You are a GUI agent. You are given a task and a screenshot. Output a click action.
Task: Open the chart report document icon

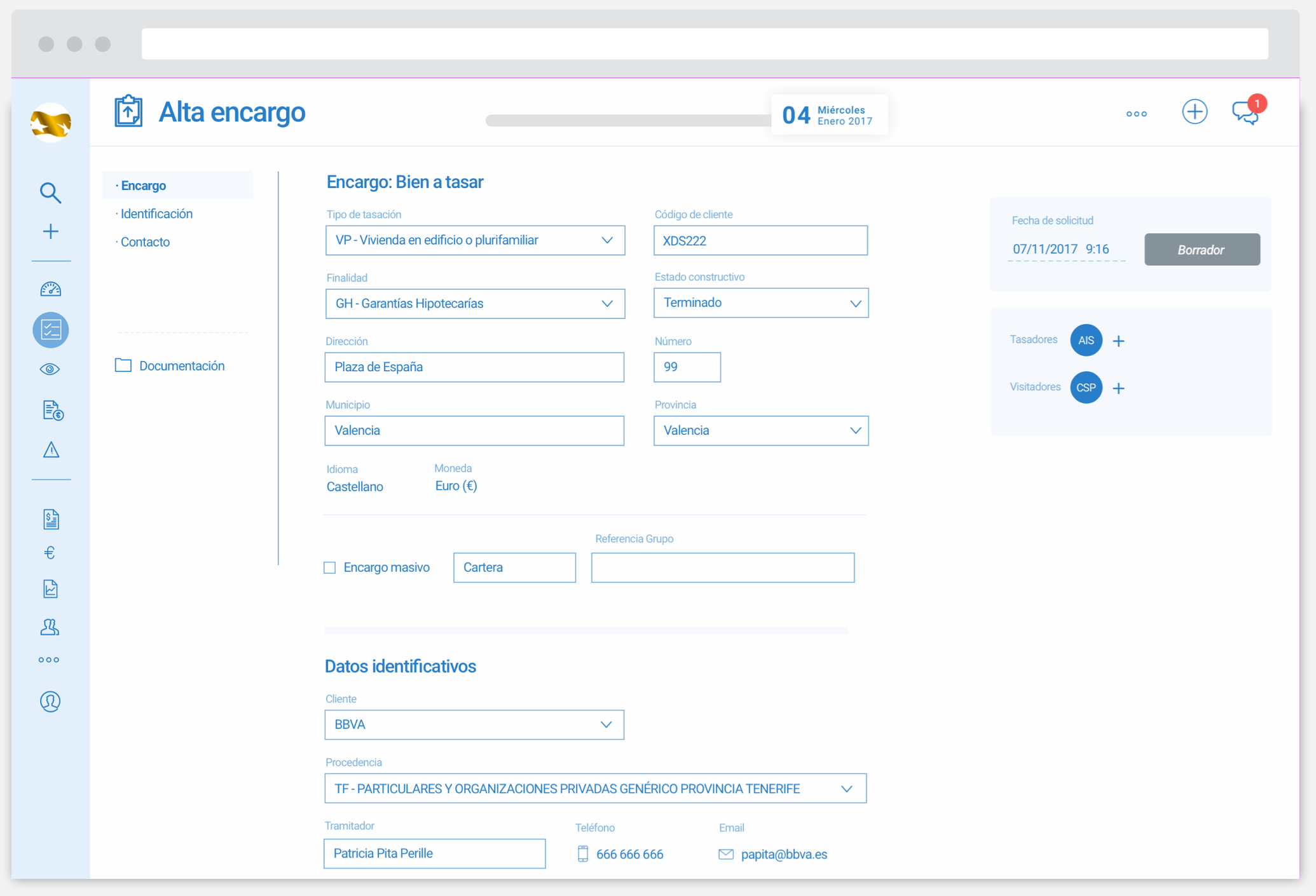pos(50,589)
